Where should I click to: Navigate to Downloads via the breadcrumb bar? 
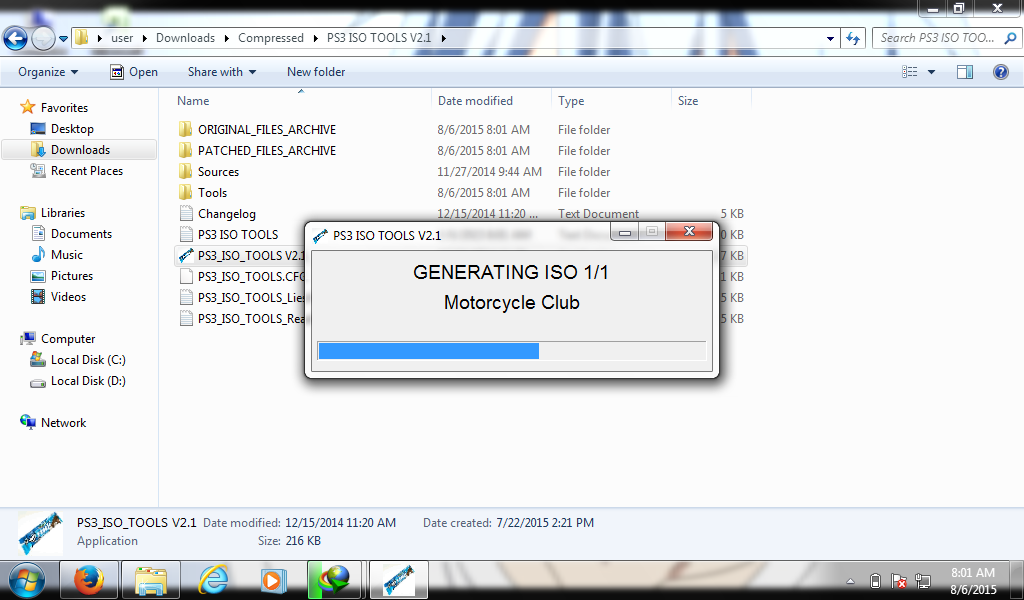coord(185,38)
